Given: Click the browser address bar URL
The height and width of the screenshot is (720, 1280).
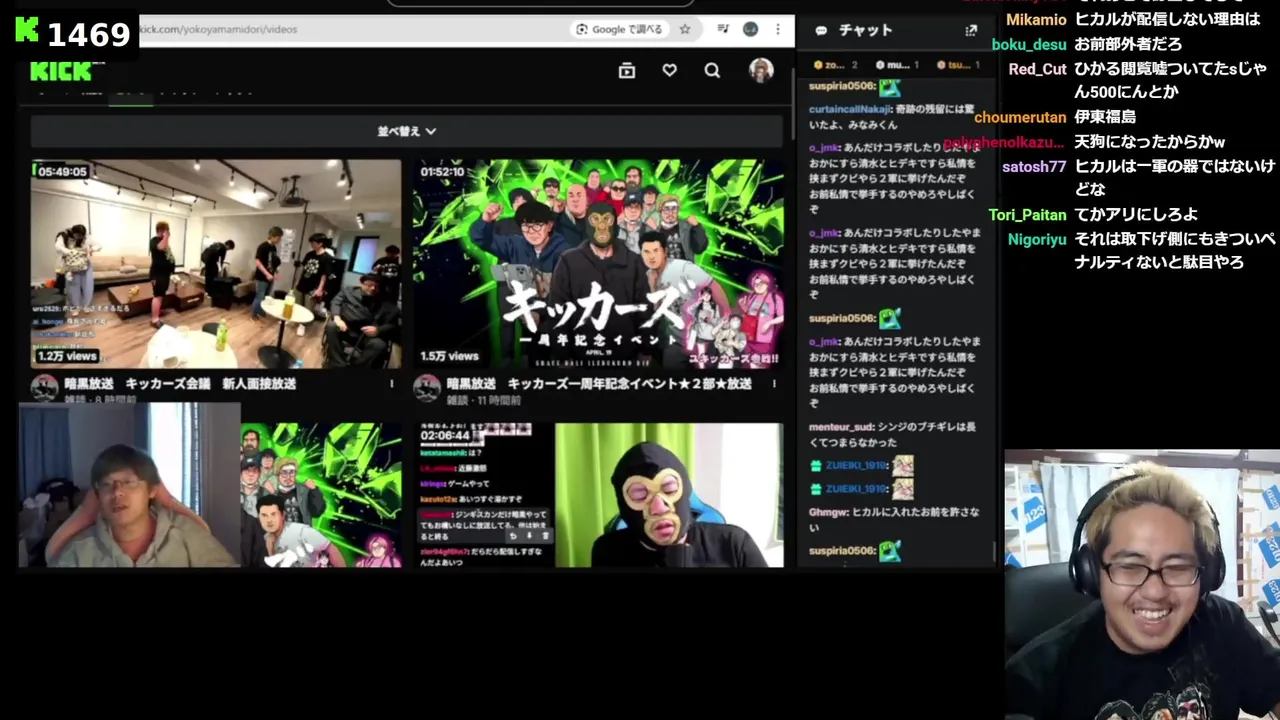Looking at the screenshot, I should 218,29.
